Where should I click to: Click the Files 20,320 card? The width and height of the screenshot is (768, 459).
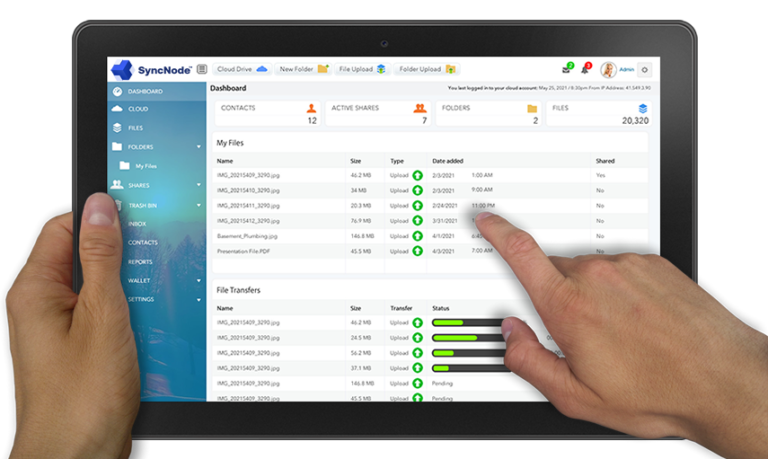pos(599,114)
